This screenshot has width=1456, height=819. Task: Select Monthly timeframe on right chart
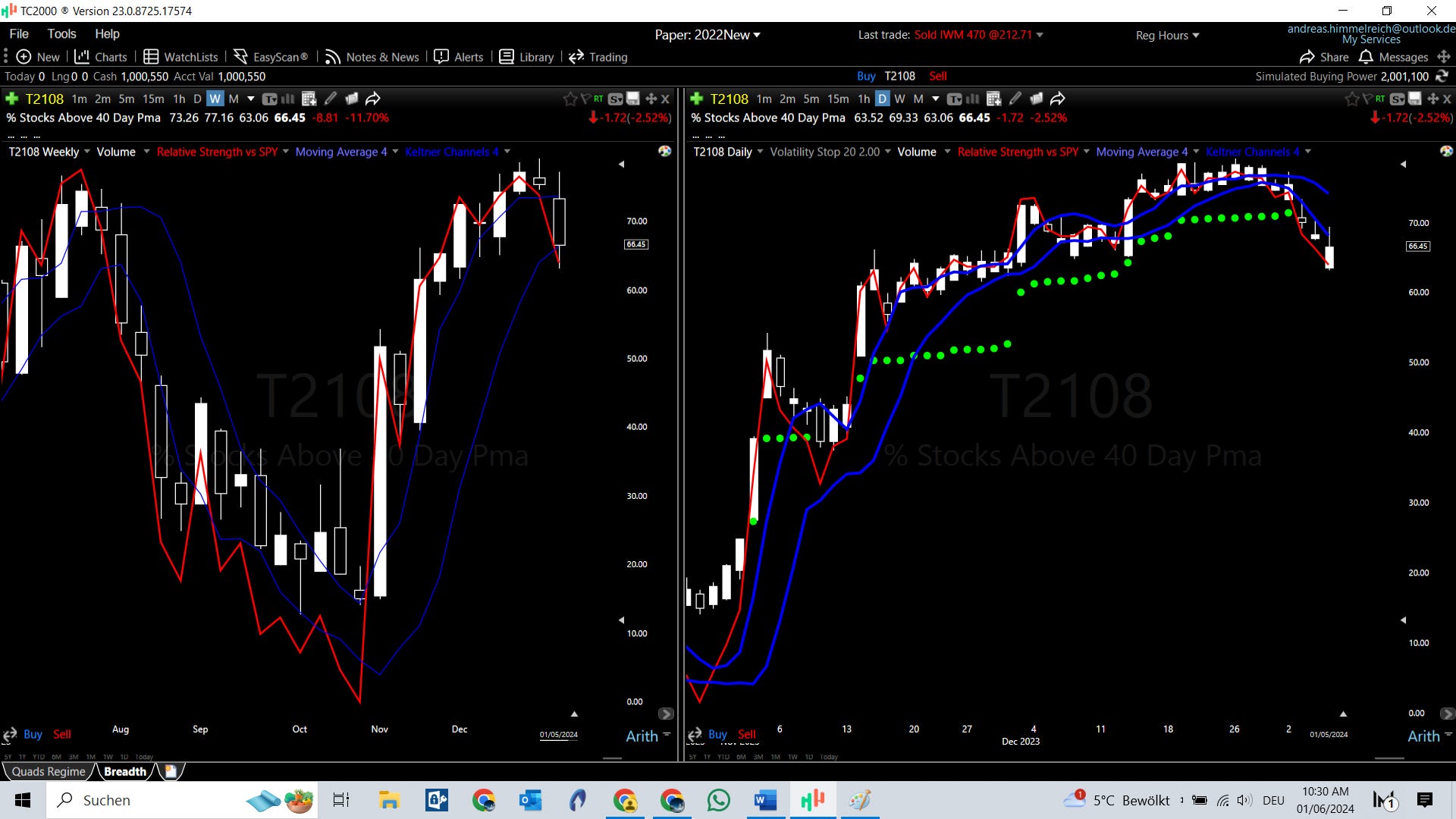(x=918, y=99)
